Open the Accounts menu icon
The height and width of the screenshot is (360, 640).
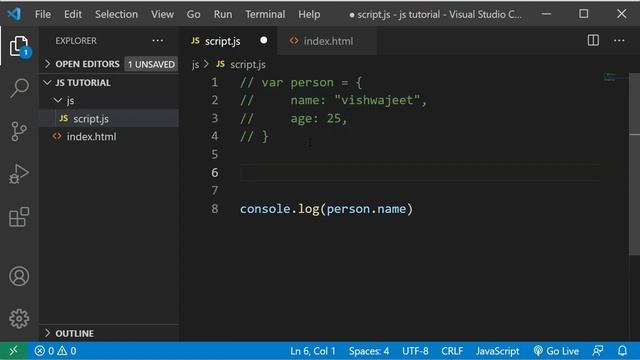point(19,276)
